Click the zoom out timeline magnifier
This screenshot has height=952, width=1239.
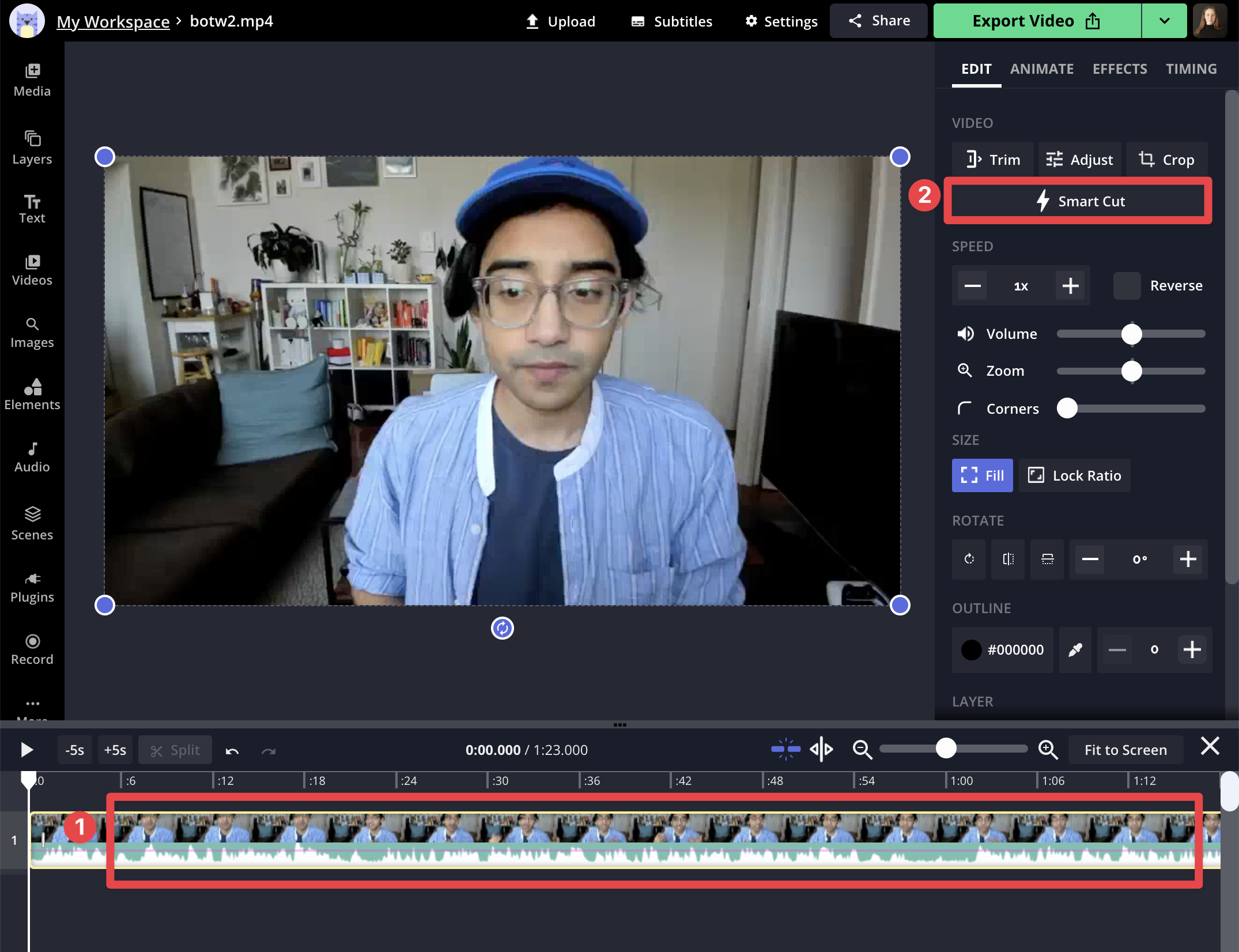point(862,750)
